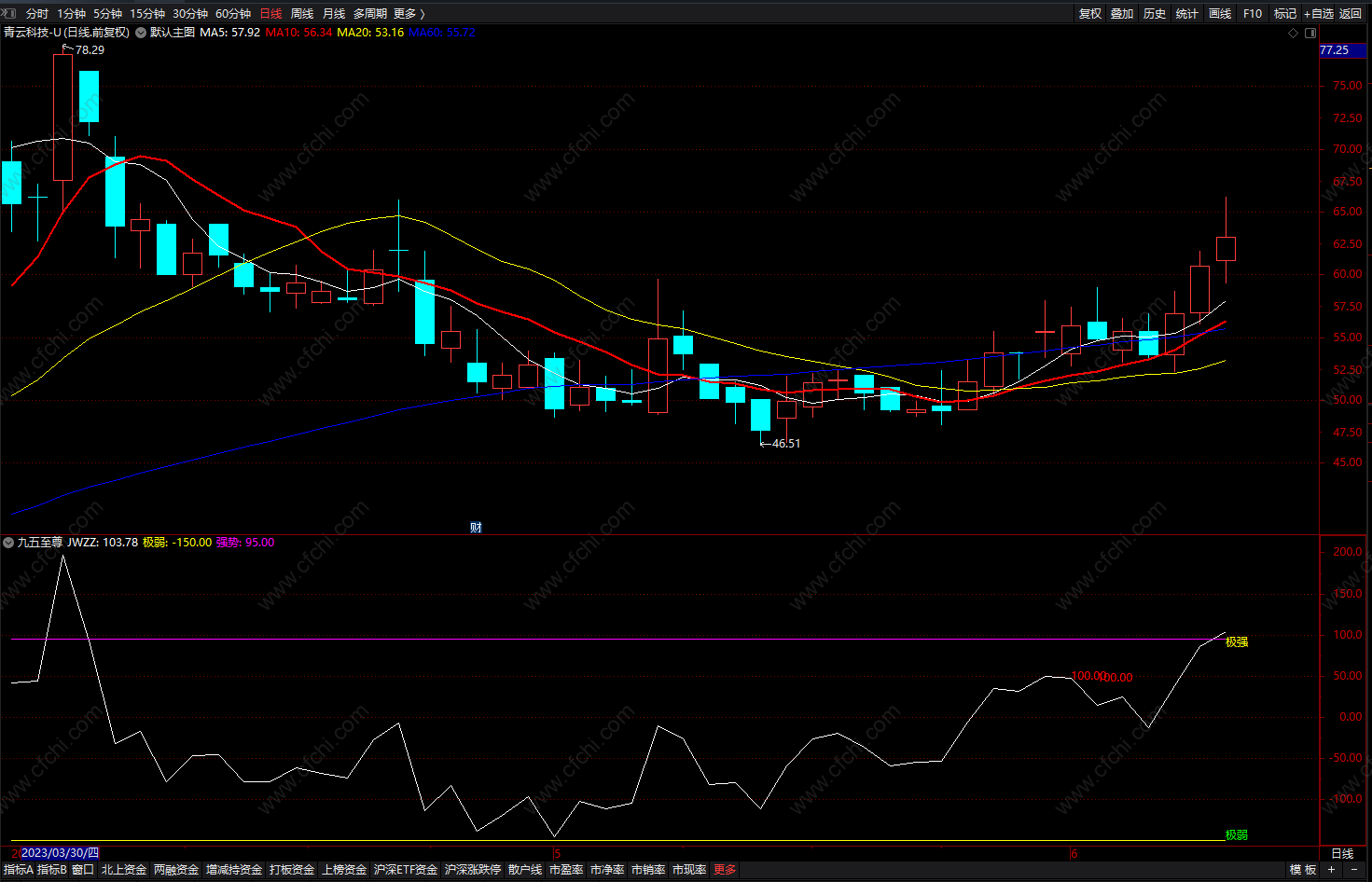
Task: Switch to 周线 weekly chart
Action: pos(302,13)
